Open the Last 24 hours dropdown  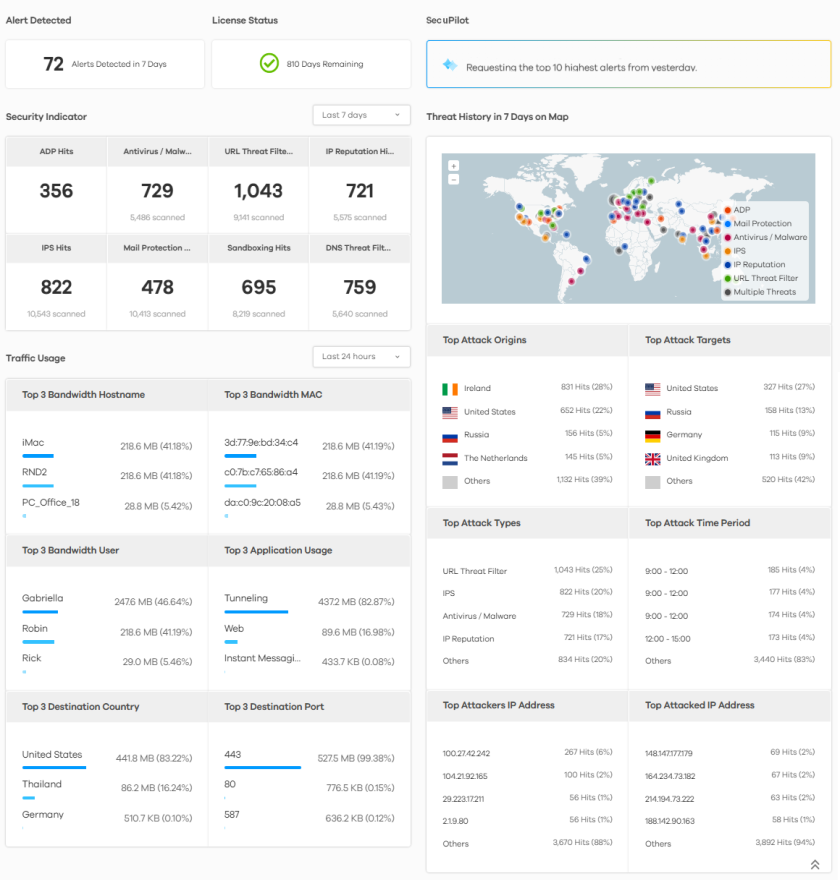point(361,357)
